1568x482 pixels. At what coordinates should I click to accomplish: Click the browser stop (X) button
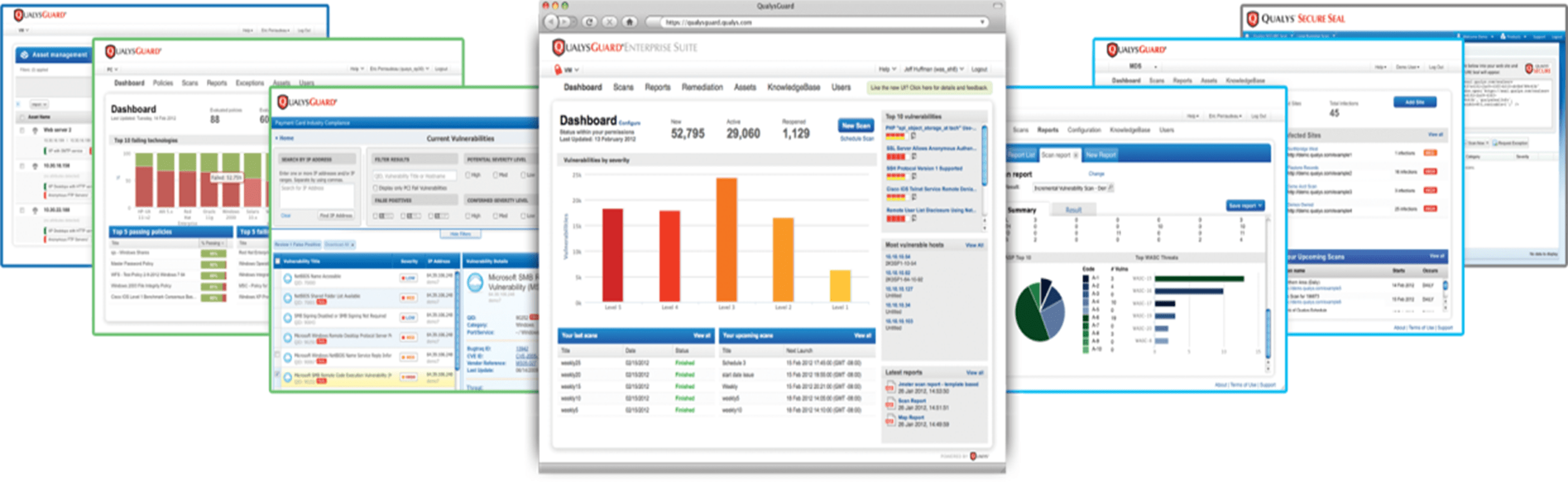(x=609, y=22)
